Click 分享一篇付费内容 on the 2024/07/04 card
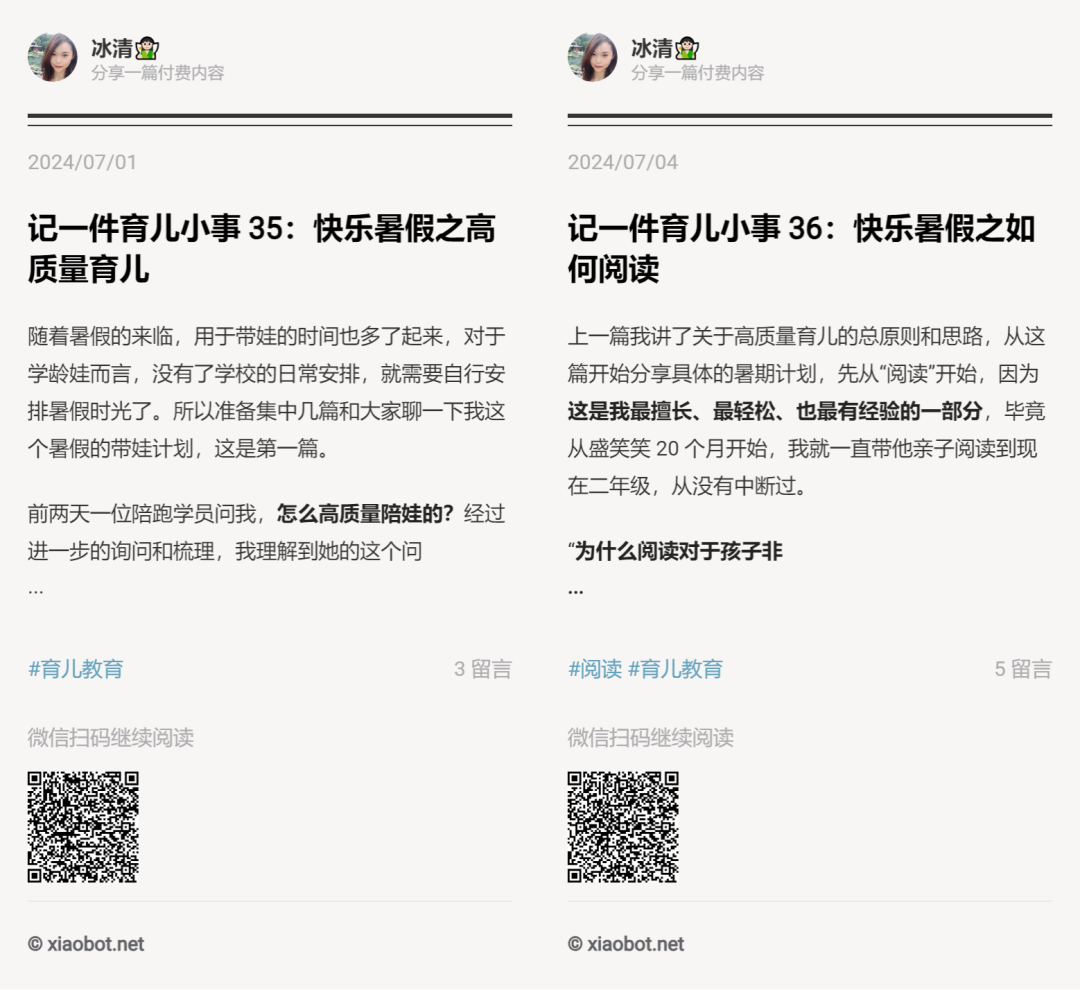 click(698, 73)
